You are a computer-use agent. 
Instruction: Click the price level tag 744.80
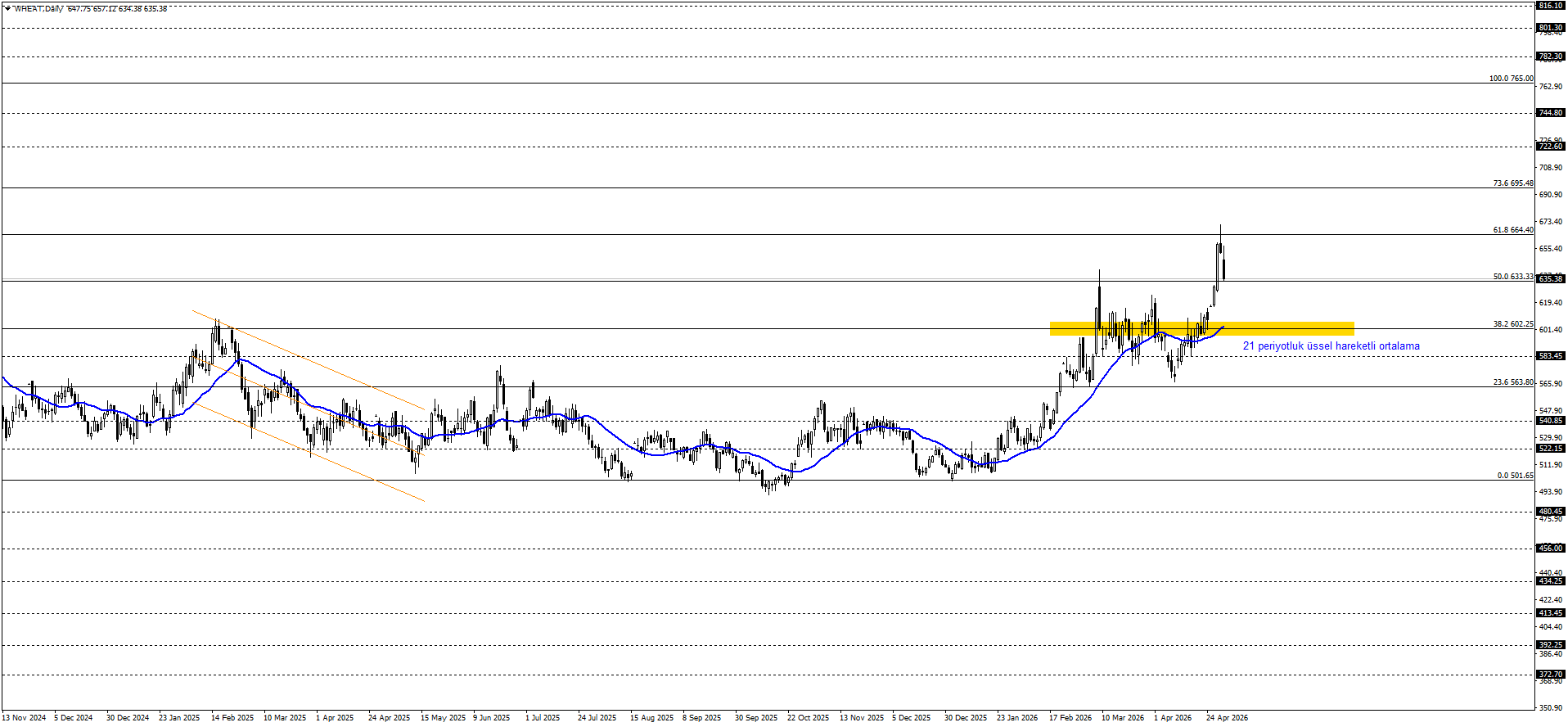pyautogui.click(x=1551, y=113)
